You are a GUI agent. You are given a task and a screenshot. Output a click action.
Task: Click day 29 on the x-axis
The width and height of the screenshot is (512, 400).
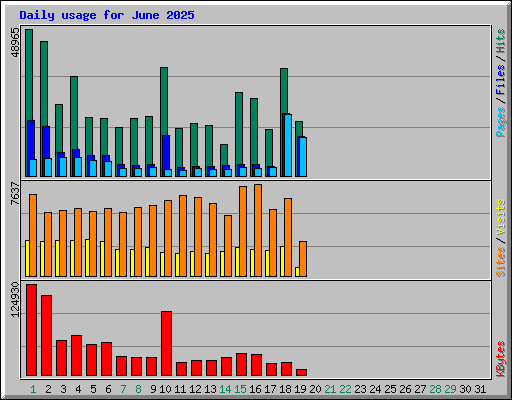(450, 389)
